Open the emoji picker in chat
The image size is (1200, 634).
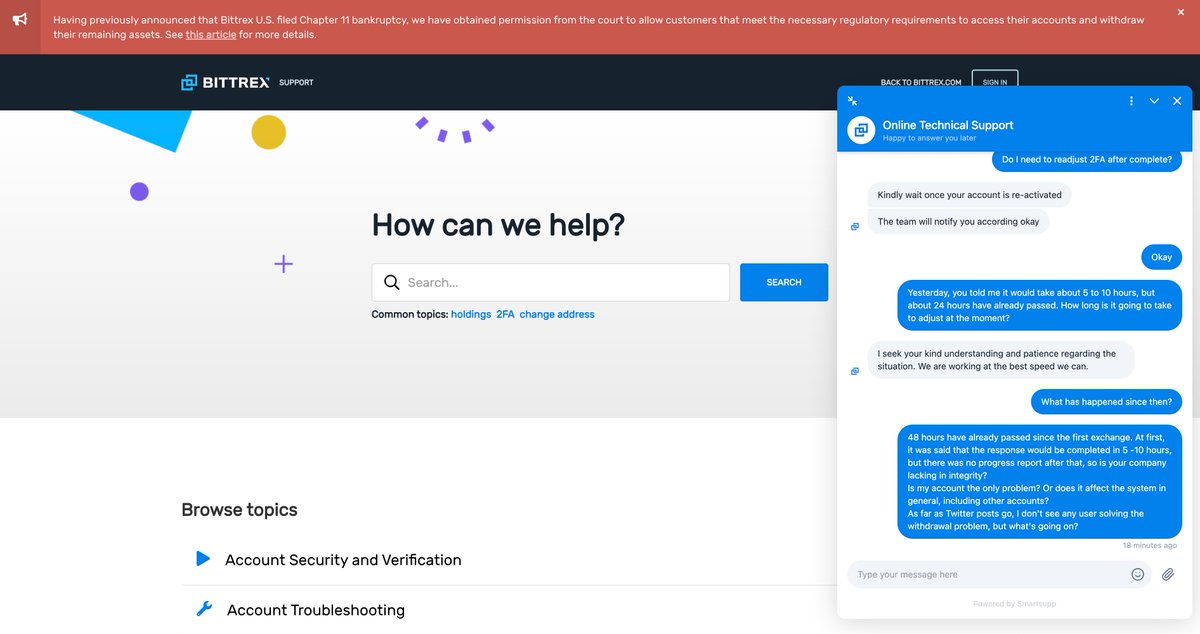(x=1138, y=574)
